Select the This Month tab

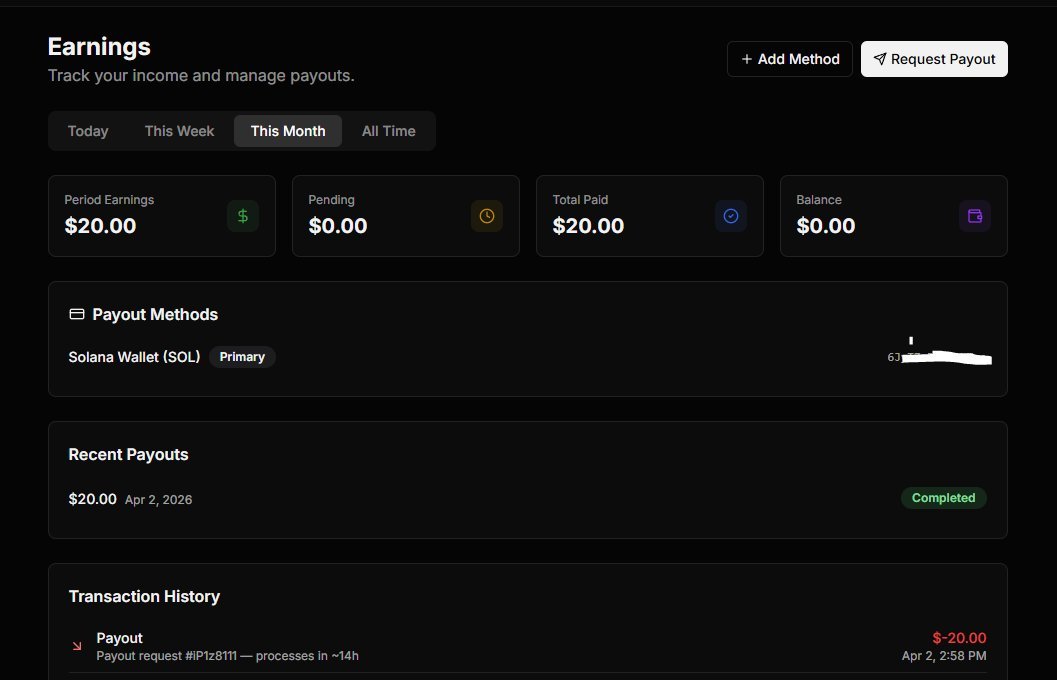(x=288, y=131)
